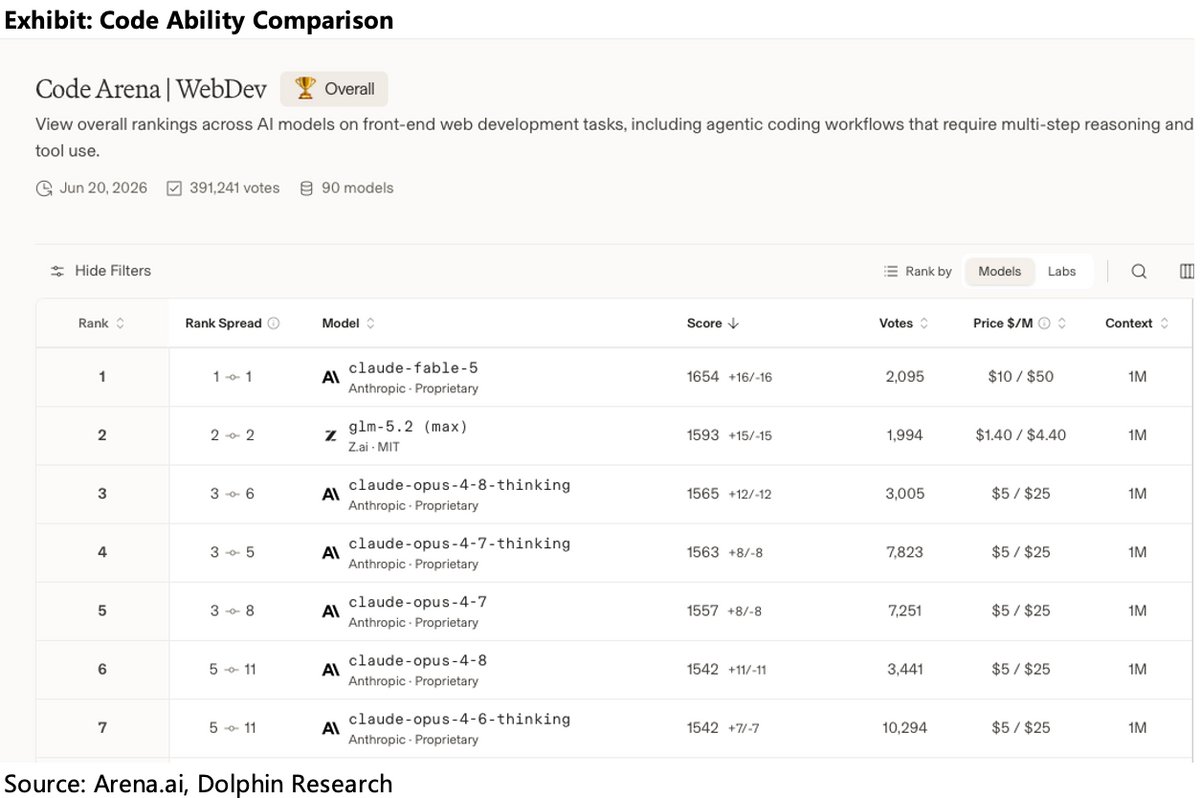This screenshot has height=798, width=1200.
Task: Open the columns layout icon
Action: pyautogui.click(x=1187, y=271)
